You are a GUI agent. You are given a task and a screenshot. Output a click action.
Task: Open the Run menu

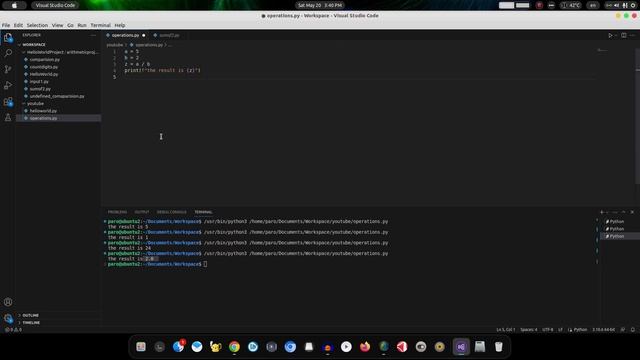82,25
